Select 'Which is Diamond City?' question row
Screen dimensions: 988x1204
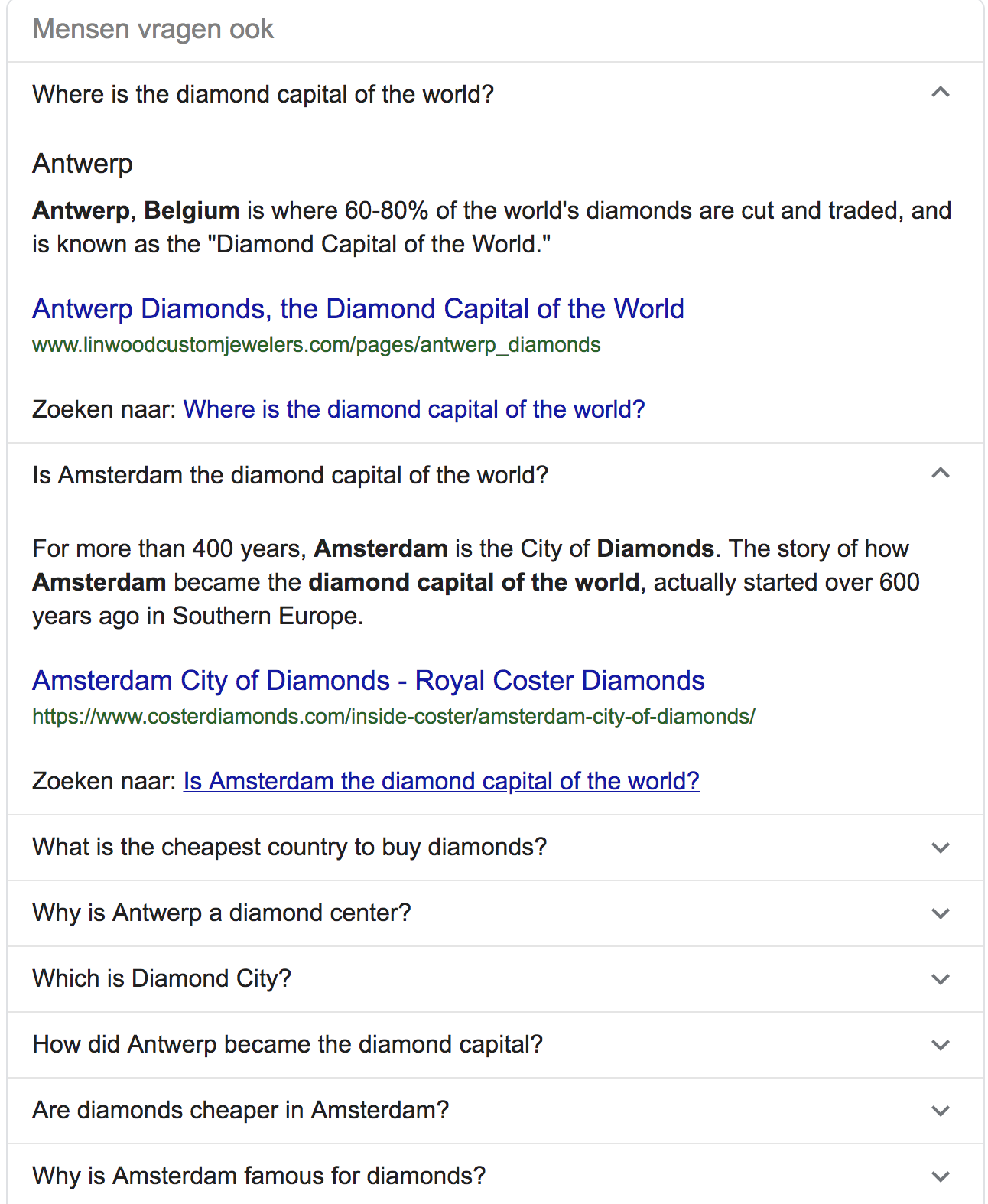click(x=496, y=979)
